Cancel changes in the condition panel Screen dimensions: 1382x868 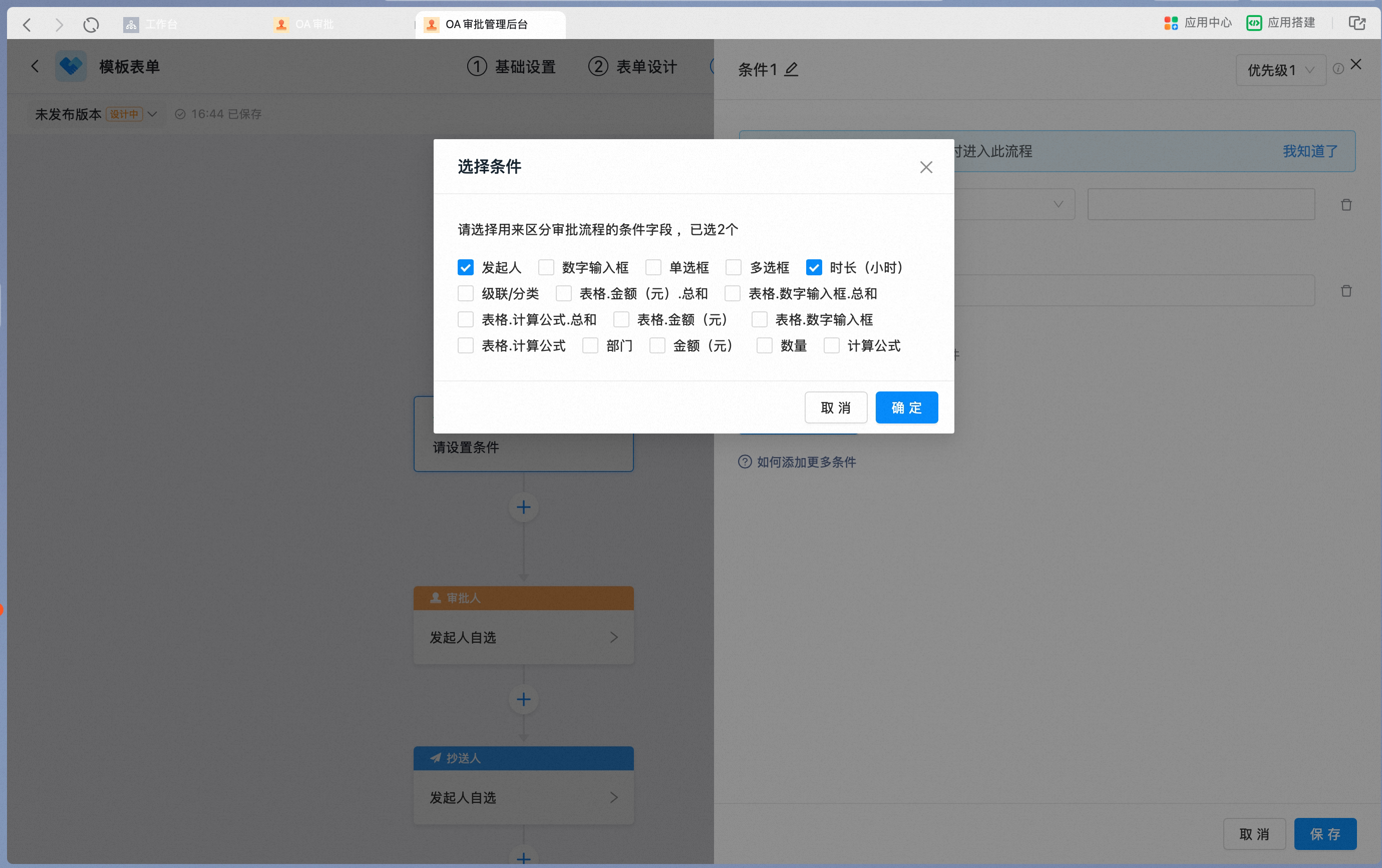pyautogui.click(x=1254, y=834)
